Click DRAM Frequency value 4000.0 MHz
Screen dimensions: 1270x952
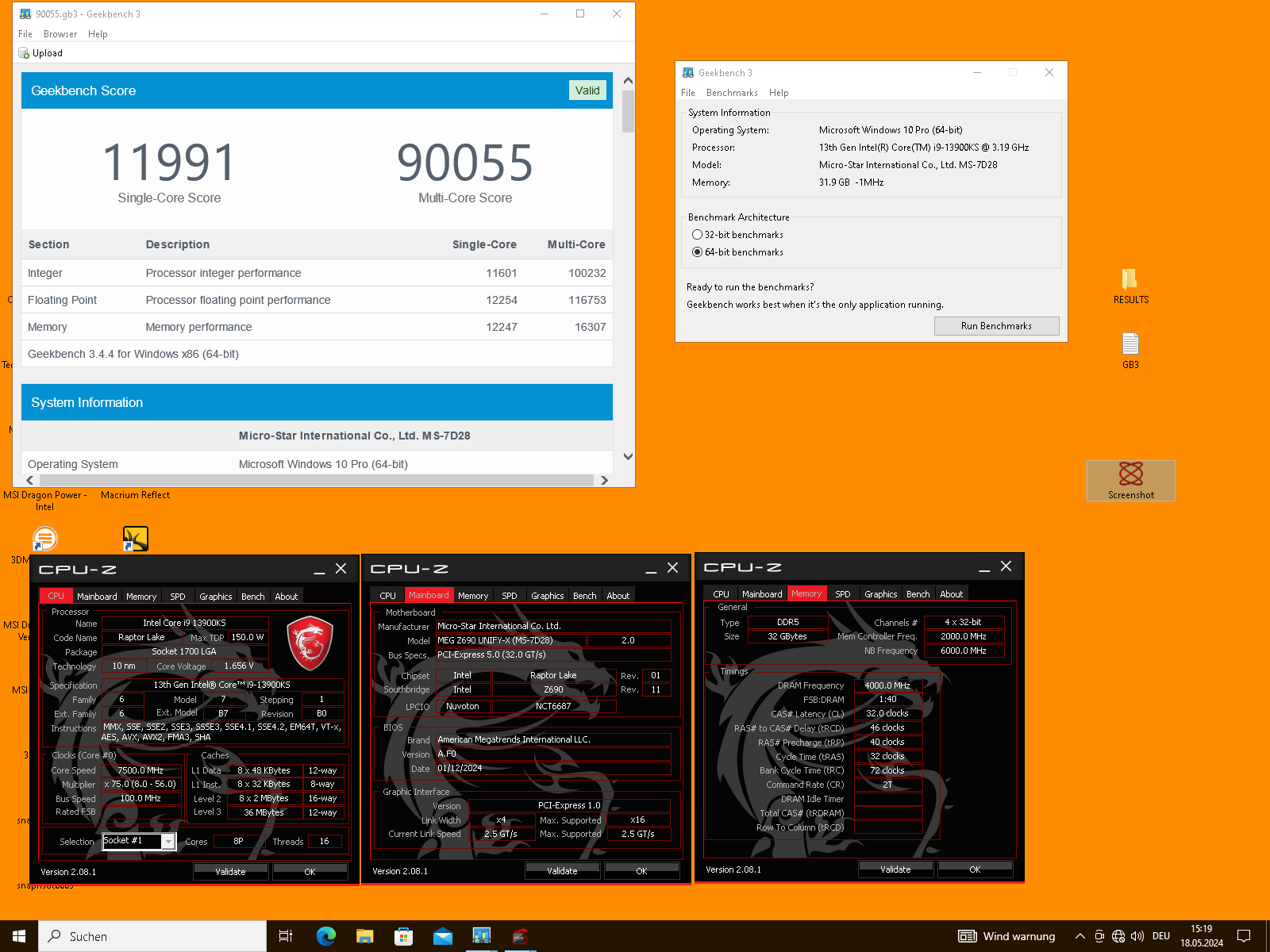887,685
